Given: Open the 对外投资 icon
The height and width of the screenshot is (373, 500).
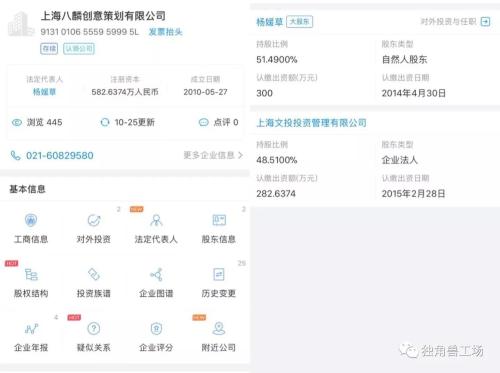Looking at the screenshot, I should pos(94,220).
